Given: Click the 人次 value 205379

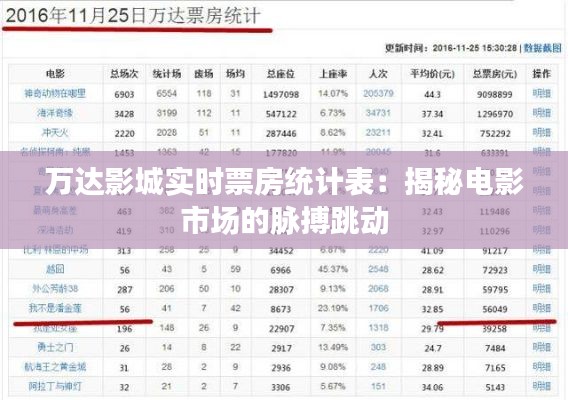Looking at the screenshot, I should pyautogui.click(x=378, y=93).
